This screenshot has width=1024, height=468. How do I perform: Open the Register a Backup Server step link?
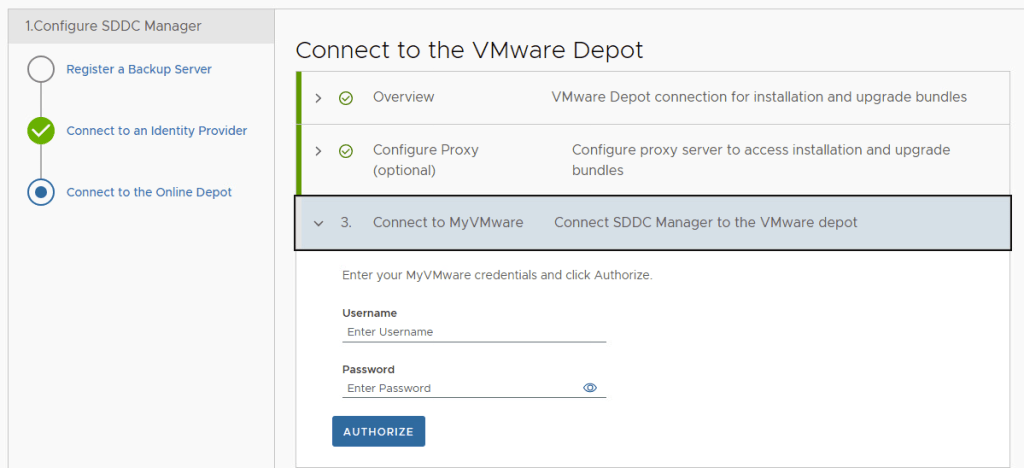pos(139,70)
